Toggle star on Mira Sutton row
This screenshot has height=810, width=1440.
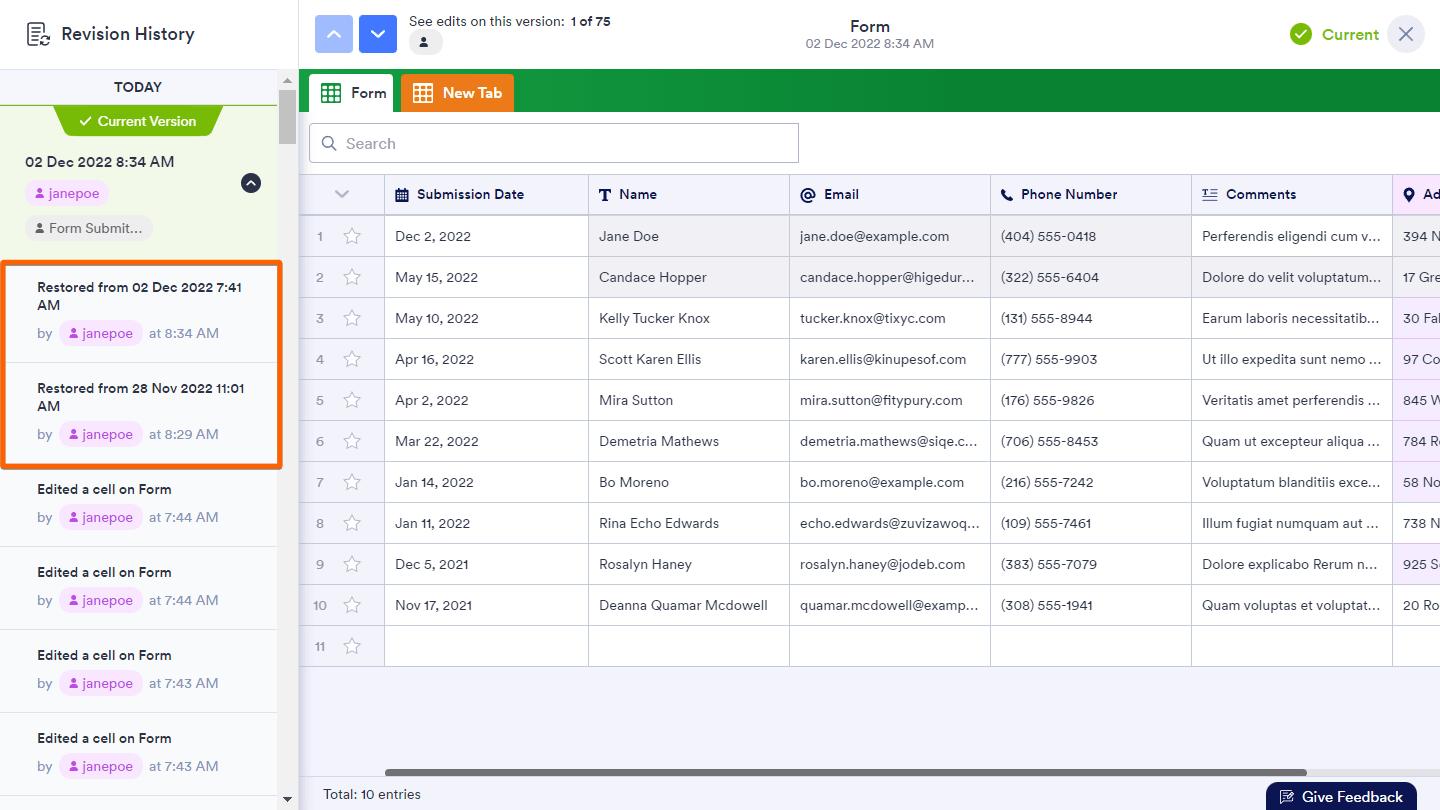[x=352, y=401]
